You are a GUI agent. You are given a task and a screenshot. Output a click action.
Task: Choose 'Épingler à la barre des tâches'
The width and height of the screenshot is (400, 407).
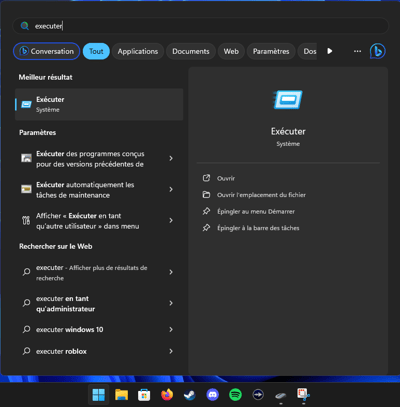click(258, 228)
